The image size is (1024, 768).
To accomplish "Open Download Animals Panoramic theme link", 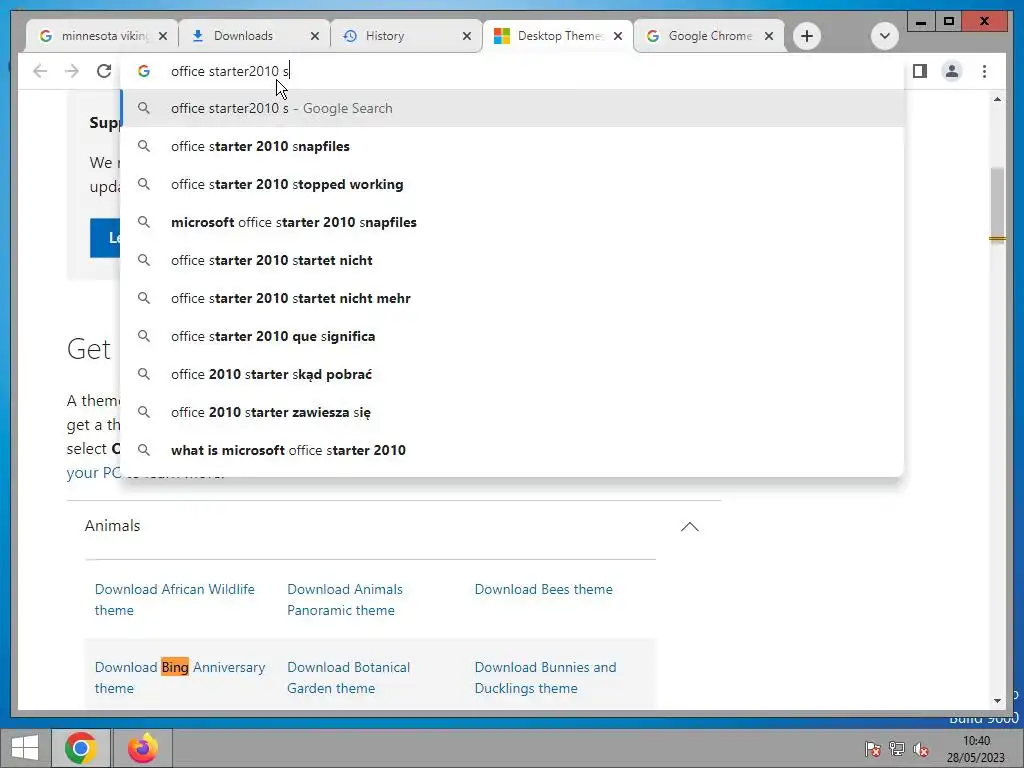I will point(345,600).
